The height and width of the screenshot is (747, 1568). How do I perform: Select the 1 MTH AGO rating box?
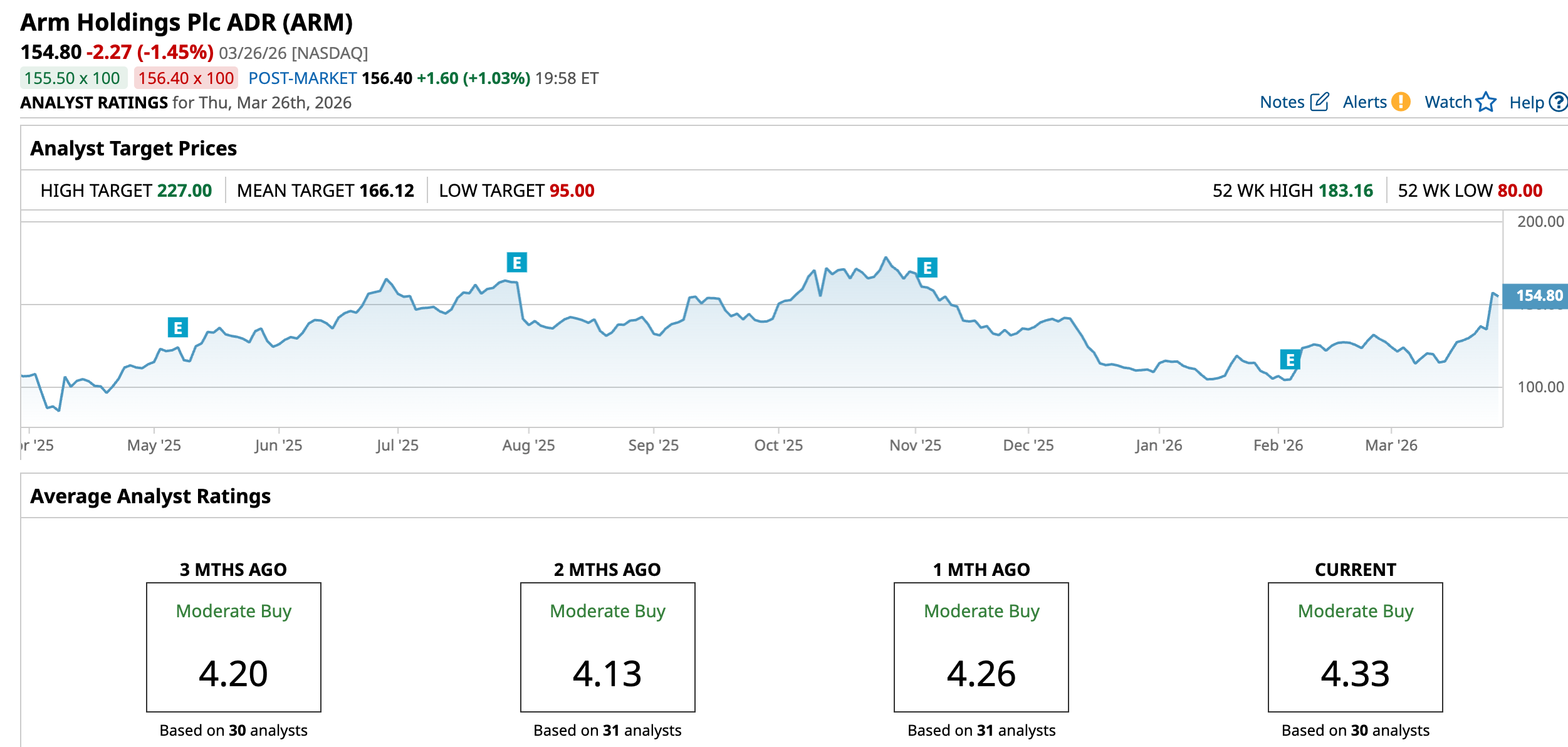pyautogui.click(x=981, y=647)
